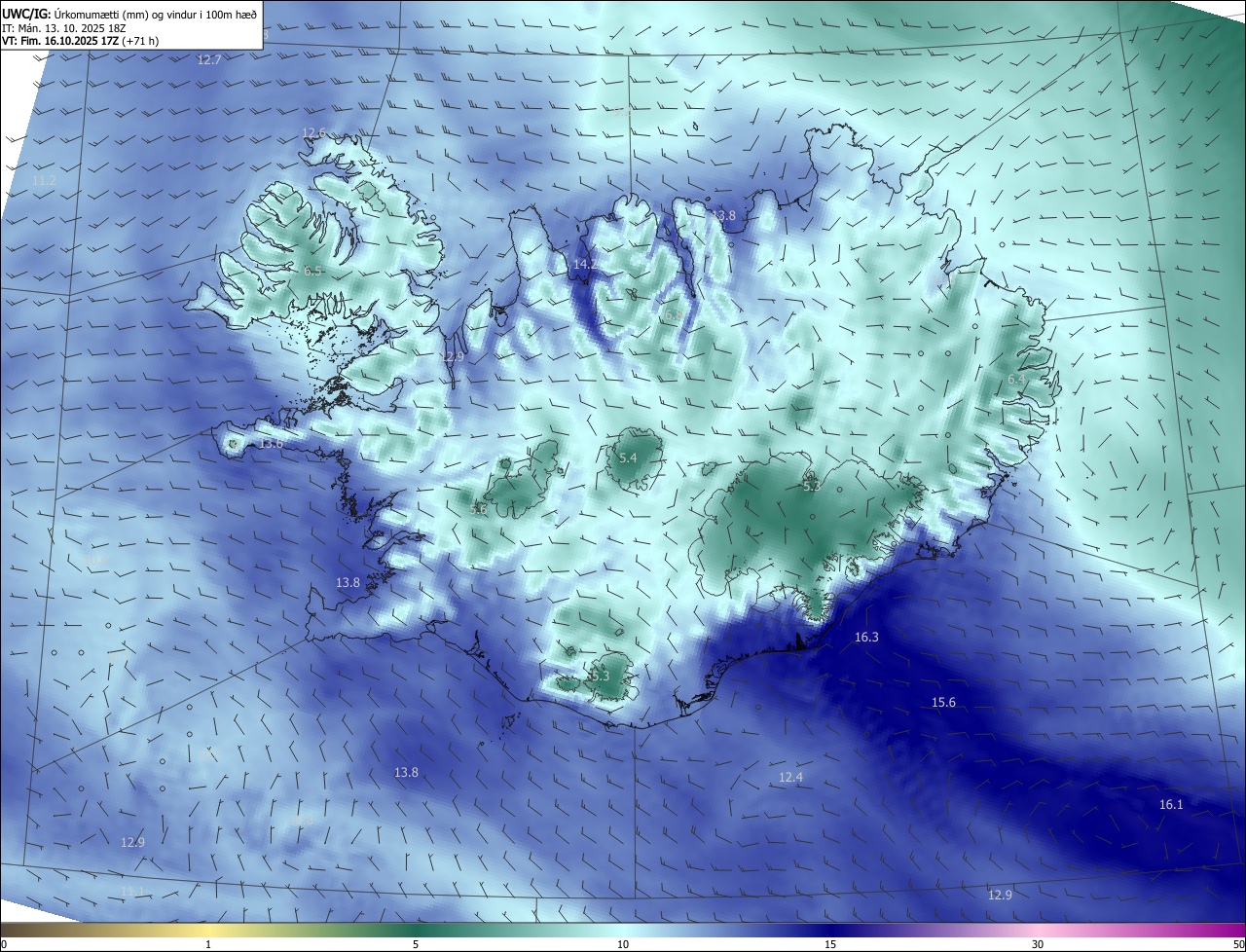This screenshot has width=1246, height=952.
Task: Click the 6.5 value over the Westfjords
Action: (x=312, y=272)
